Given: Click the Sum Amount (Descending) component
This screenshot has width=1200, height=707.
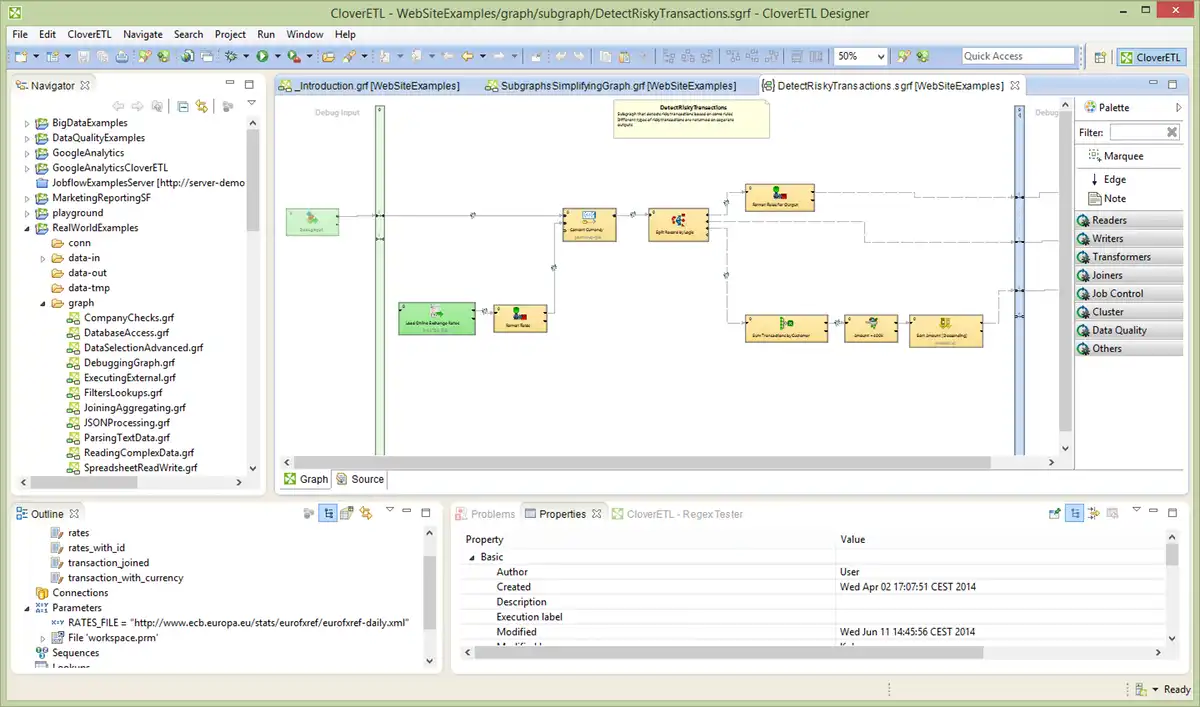Looking at the screenshot, I should pyautogui.click(x=946, y=331).
